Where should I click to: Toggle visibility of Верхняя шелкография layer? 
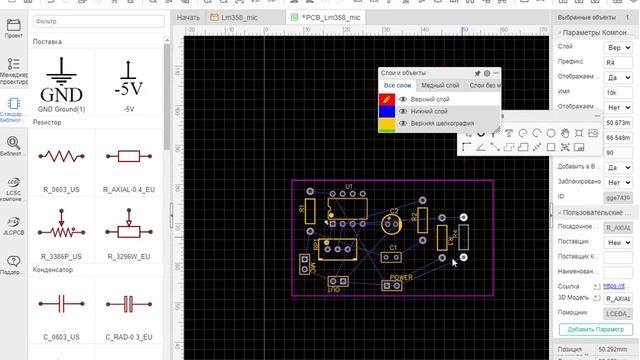pyautogui.click(x=403, y=123)
